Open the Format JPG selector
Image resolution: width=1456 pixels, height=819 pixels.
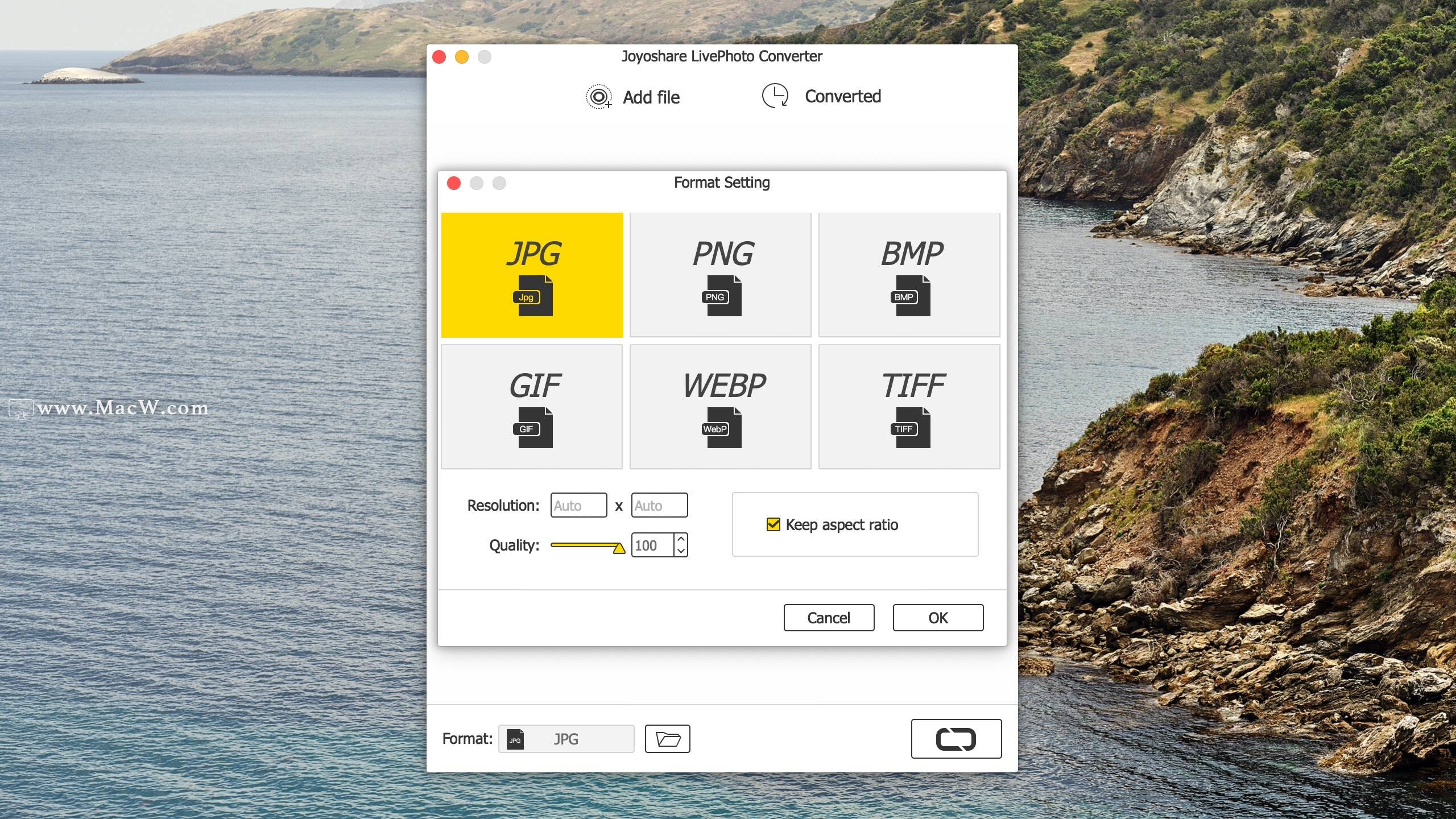point(566,739)
